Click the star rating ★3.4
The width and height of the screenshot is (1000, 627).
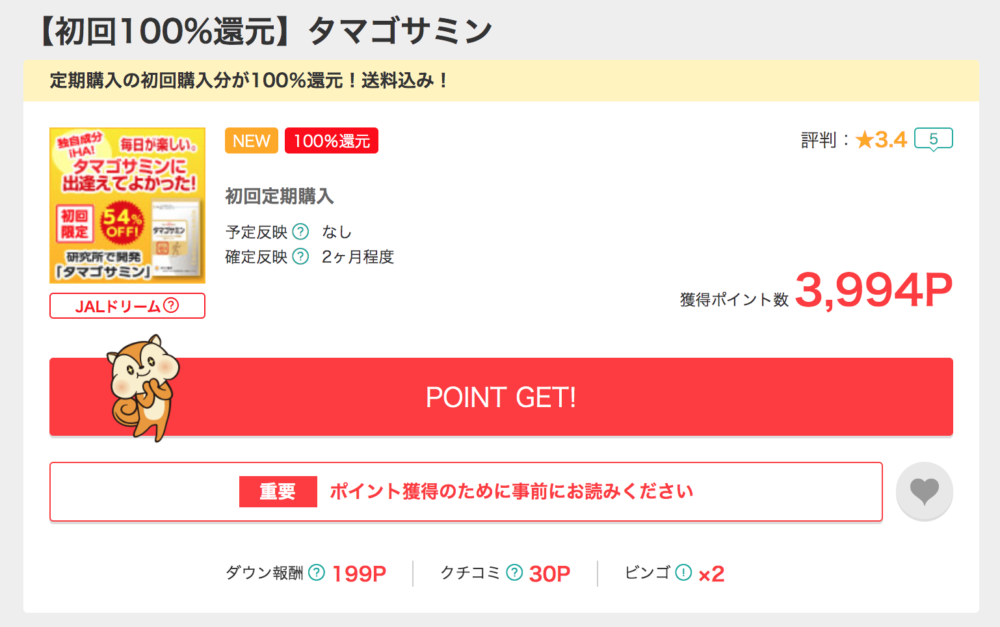pyautogui.click(x=881, y=140)
